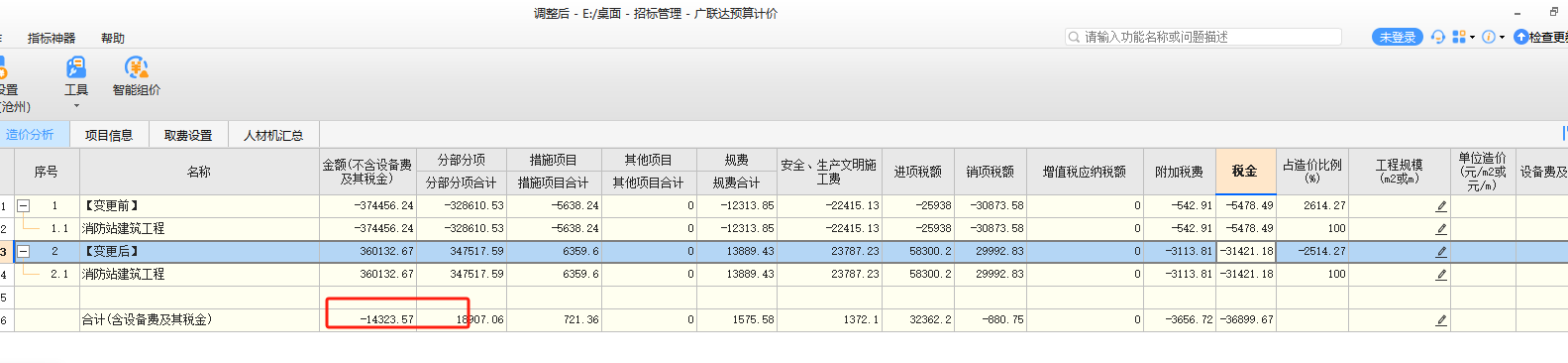
Task: Click the 规费合计 column header
Action: pos(737,182)
